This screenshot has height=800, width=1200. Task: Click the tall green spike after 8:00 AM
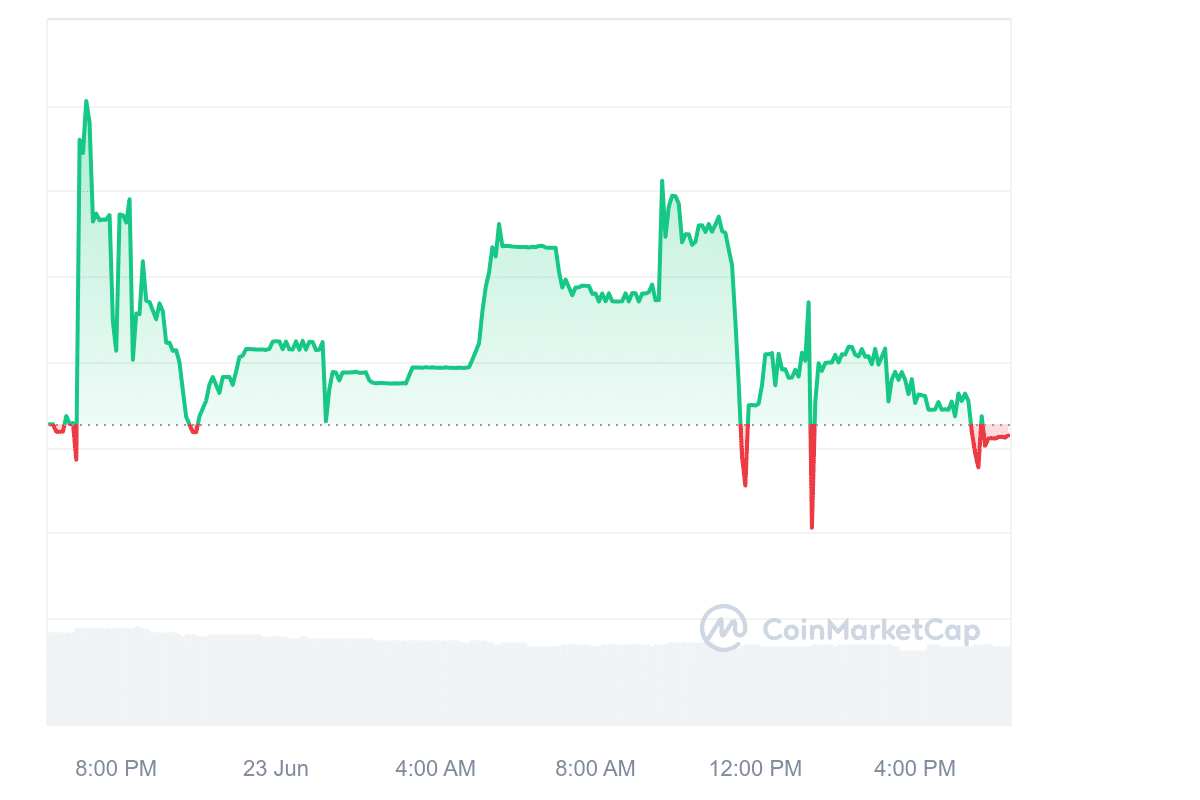[x=662, y=182]
